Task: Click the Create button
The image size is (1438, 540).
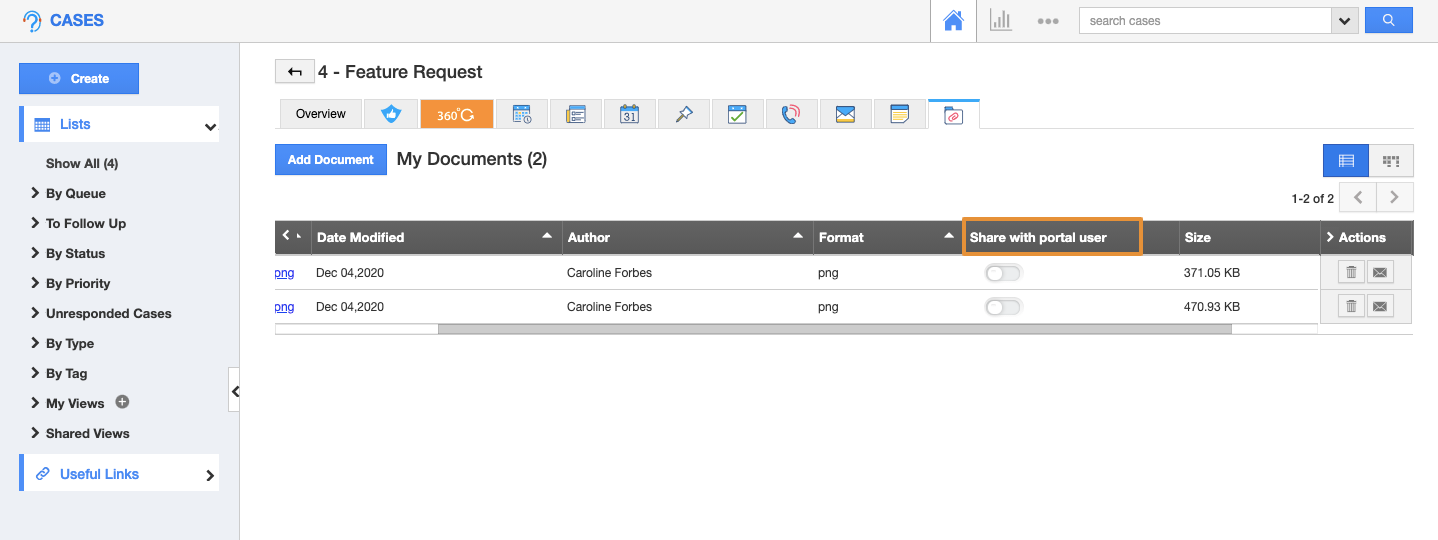Action: pyautogui.click(x=79, y=78)
